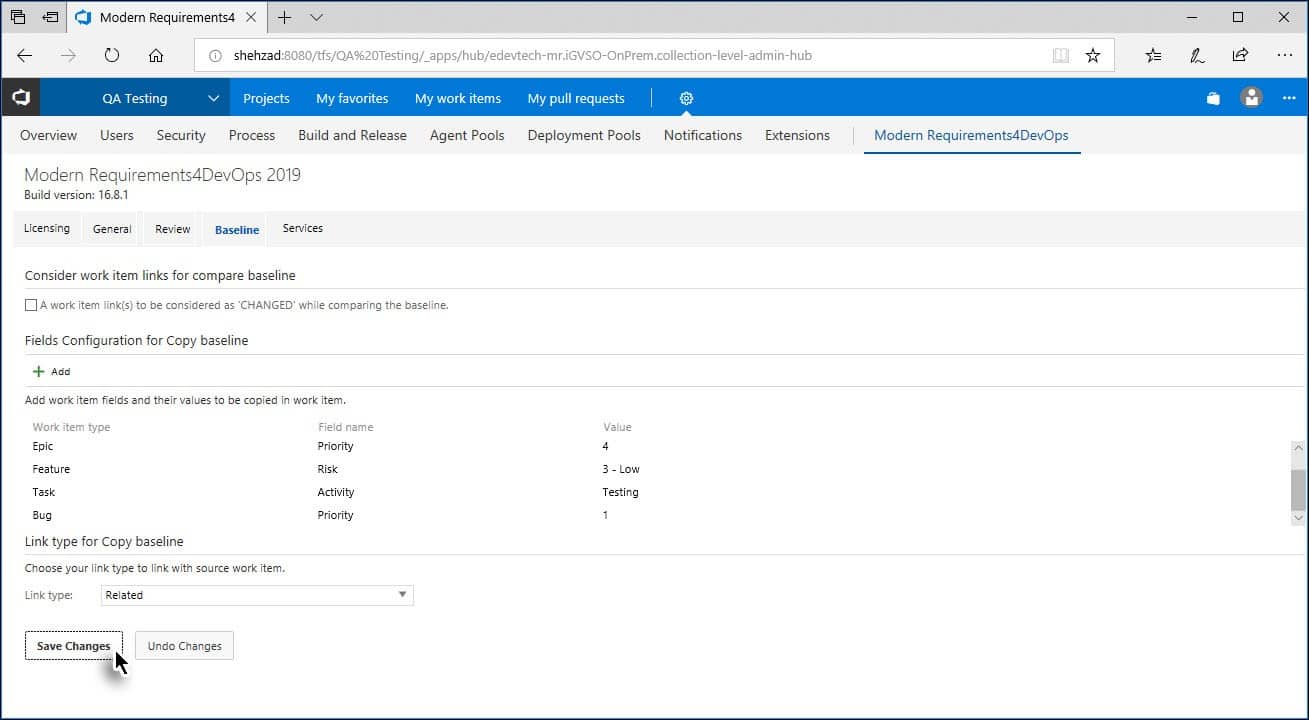
Task: Switch to Services sub-tab
Action: (x=303, y=228)
